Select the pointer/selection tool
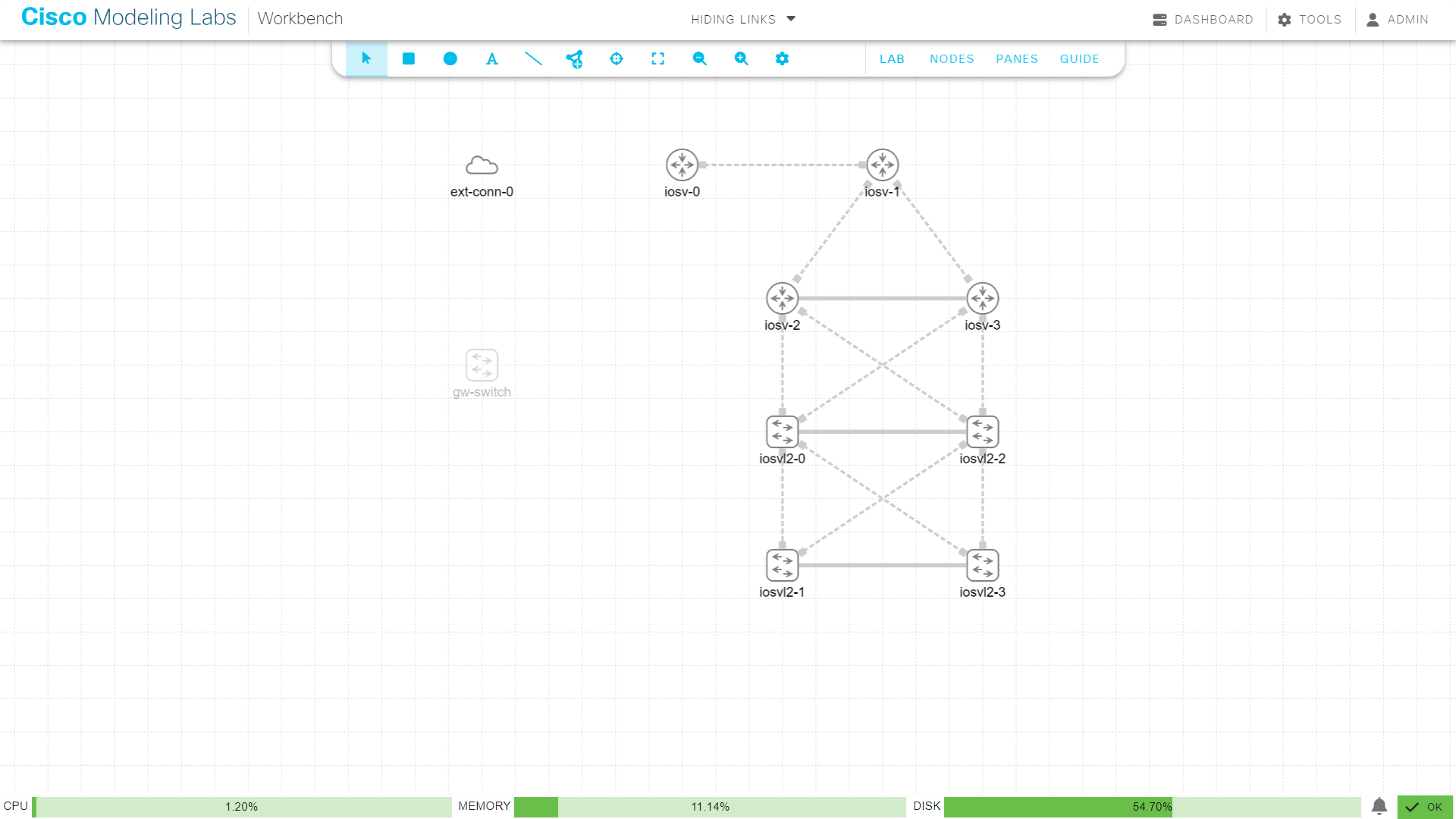Image resolution: width=1456 pixels, height=819 pixels. coord(366,58)
